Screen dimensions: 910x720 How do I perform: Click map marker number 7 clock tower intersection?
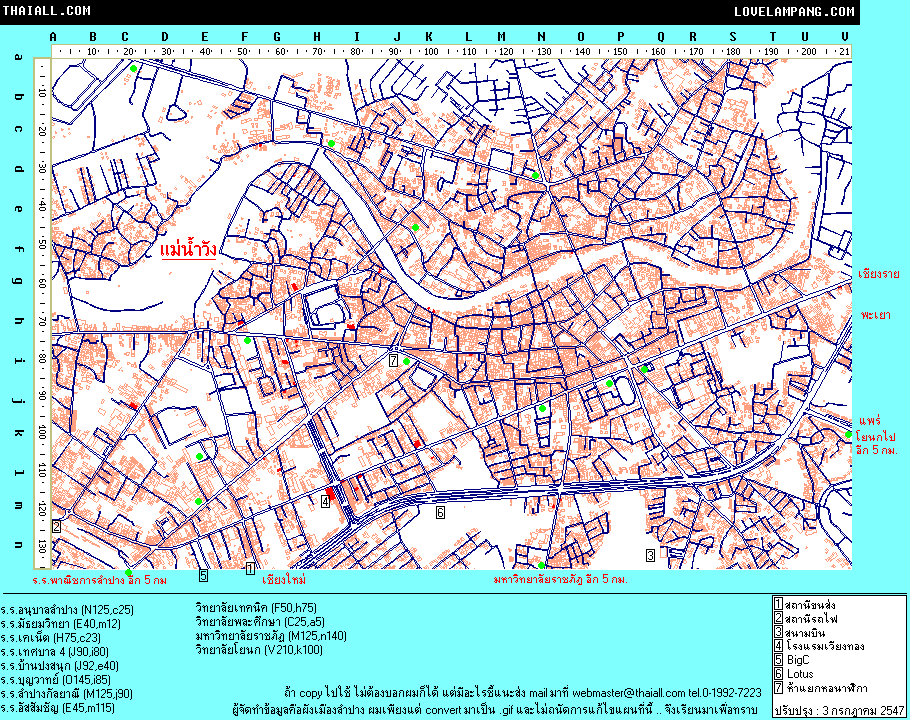(394, 360)
